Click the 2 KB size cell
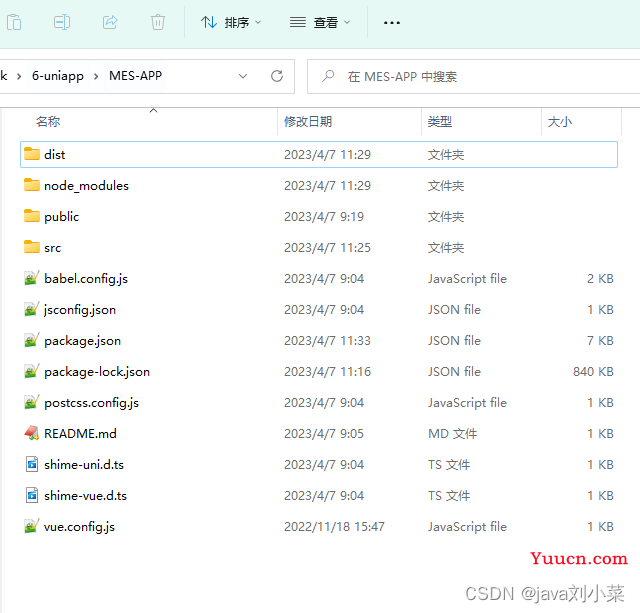Viewport: 640px width, 613px height. pyautogui.click(x=600, y=278)
